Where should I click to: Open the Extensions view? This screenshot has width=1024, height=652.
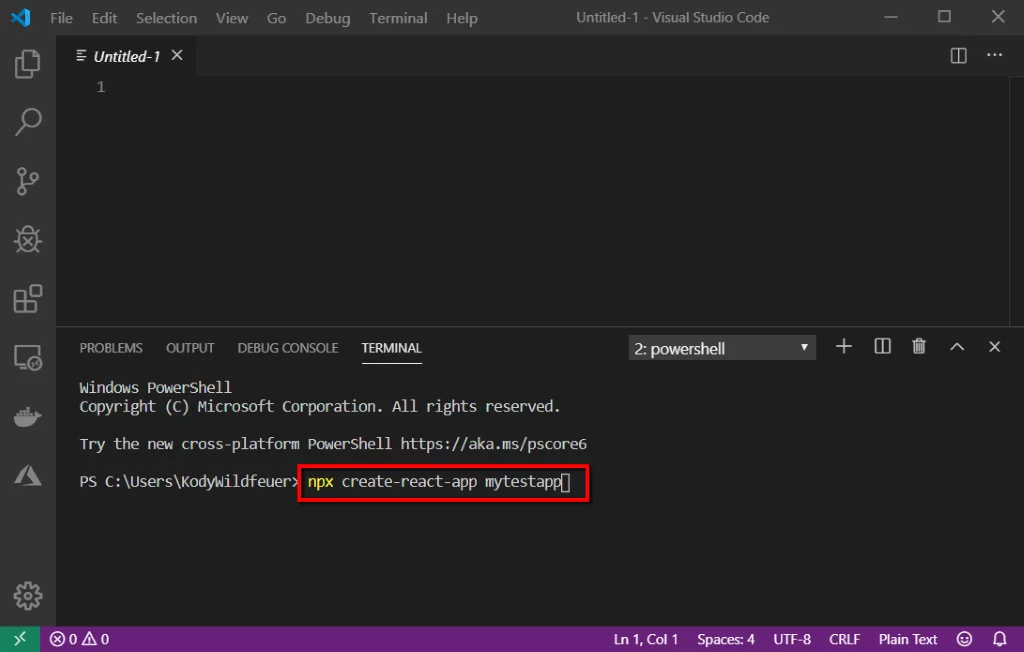pos(27,299)
